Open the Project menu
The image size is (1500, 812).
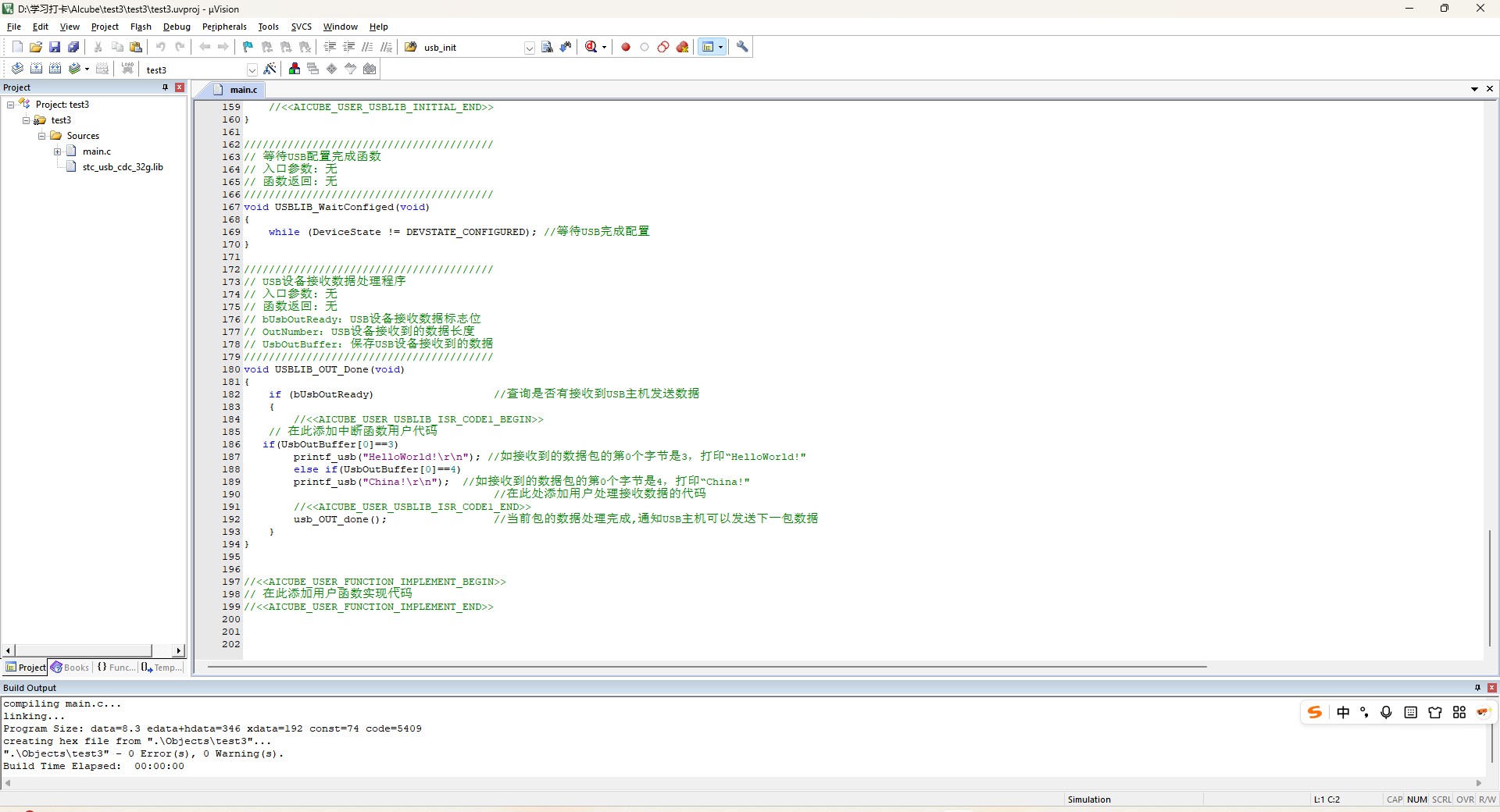click(x=105, y=27)
